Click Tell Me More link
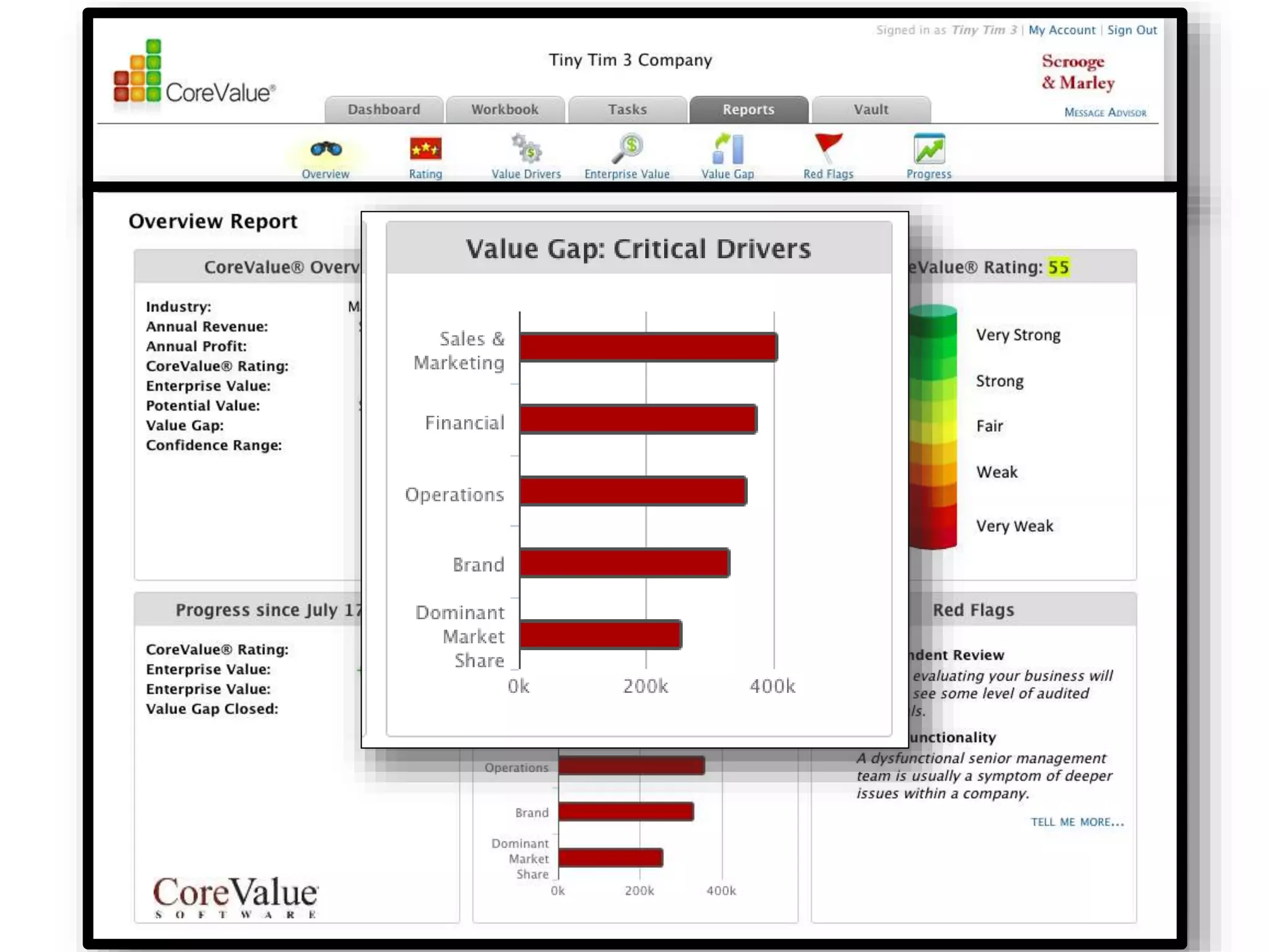1270x952 pixels. (x=1077, y=822)
